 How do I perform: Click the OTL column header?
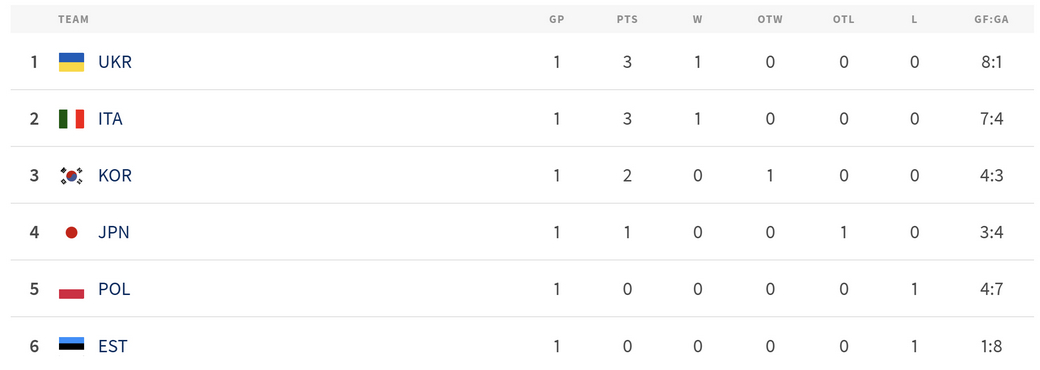(x=844, y=19)
